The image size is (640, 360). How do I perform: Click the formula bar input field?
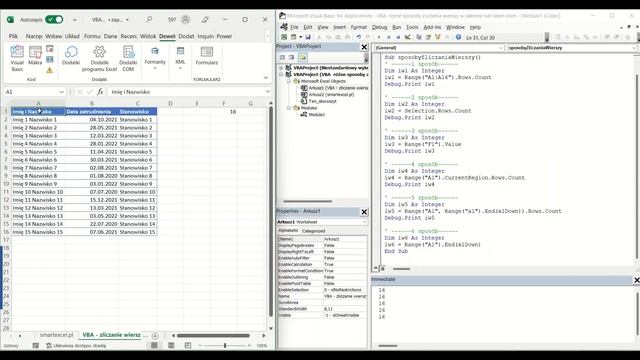pyautogui.click(x=186, y=92)
